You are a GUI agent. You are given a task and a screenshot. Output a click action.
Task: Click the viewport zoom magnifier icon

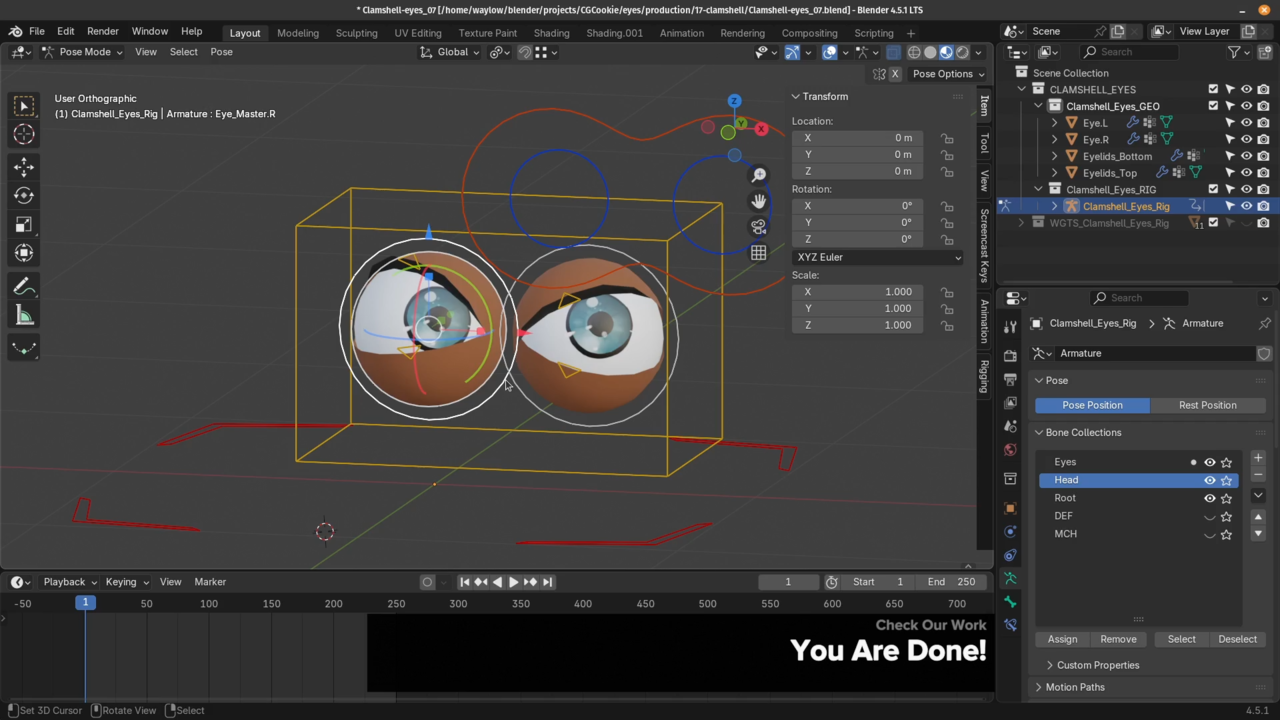(x=759, y=175)
